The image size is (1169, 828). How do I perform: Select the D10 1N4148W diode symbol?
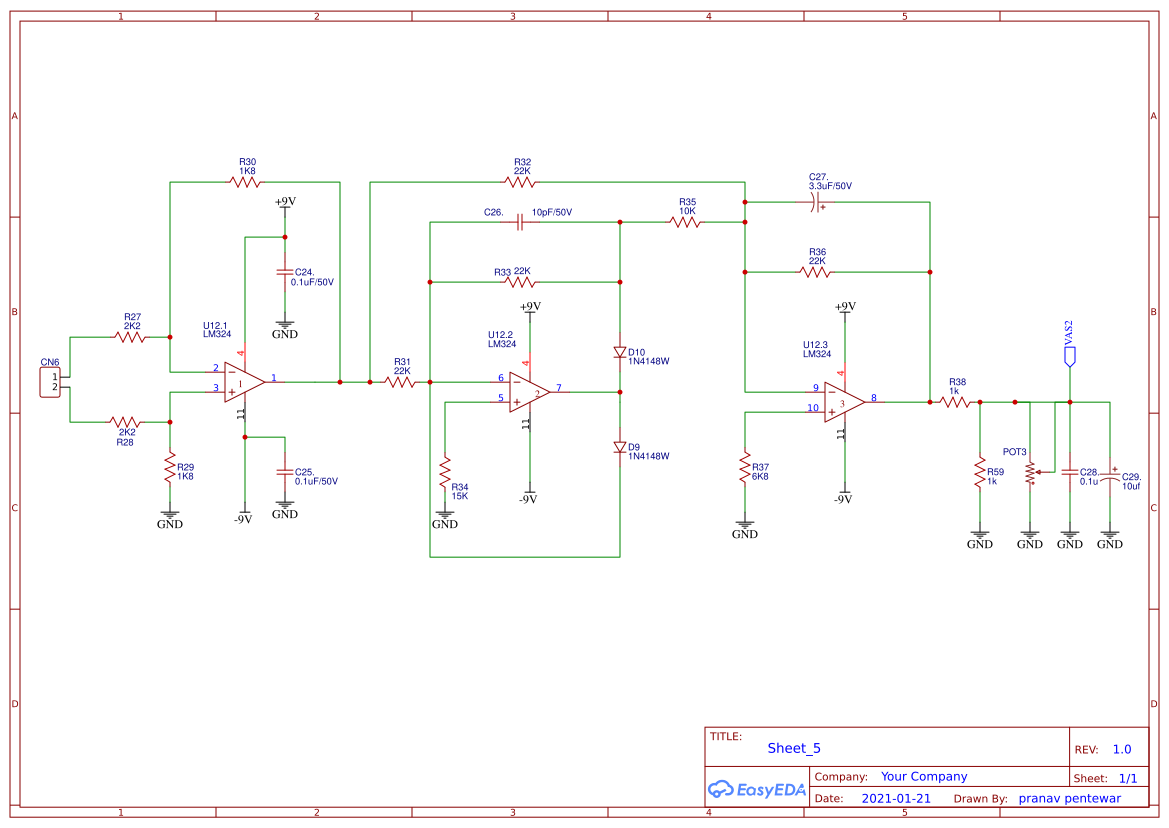click(620, 352)
